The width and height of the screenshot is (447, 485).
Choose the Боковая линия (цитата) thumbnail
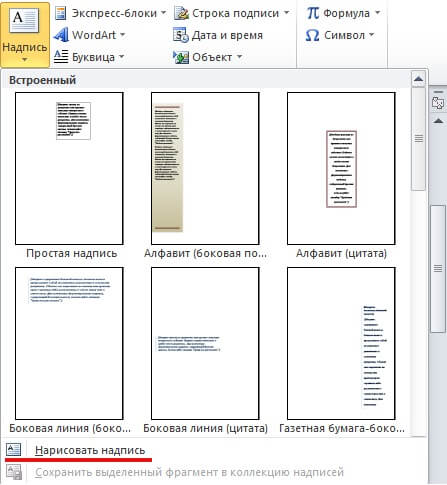[205, 343]
